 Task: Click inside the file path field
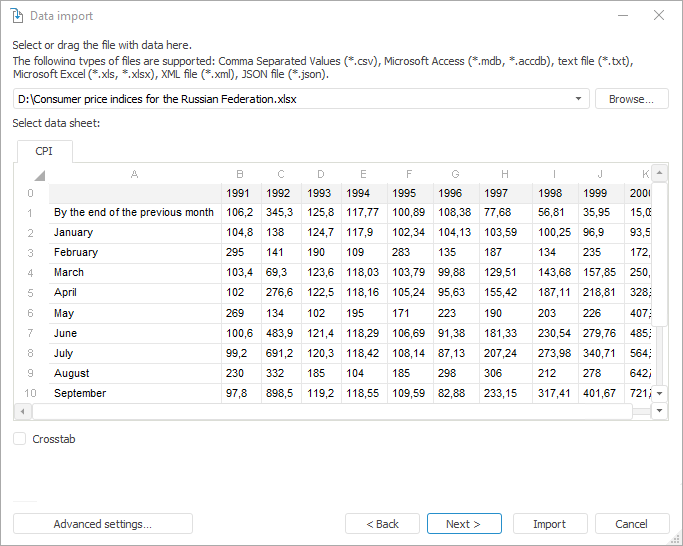click(x=290, y=99)
